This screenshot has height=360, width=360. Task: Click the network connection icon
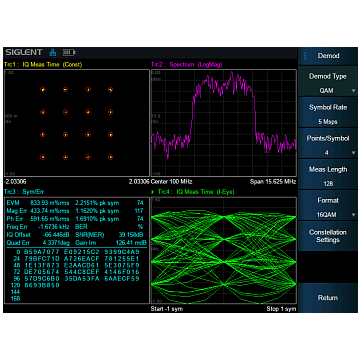53,52
